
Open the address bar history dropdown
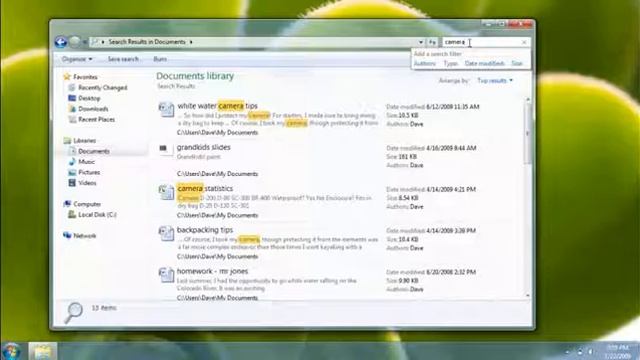(x=421, y=42)
